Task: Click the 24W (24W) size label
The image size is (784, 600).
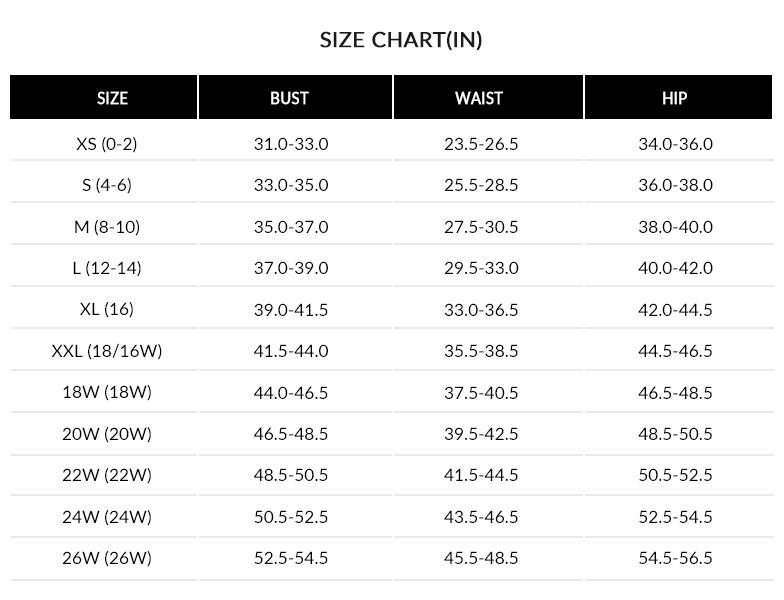Action: point(106,517)
